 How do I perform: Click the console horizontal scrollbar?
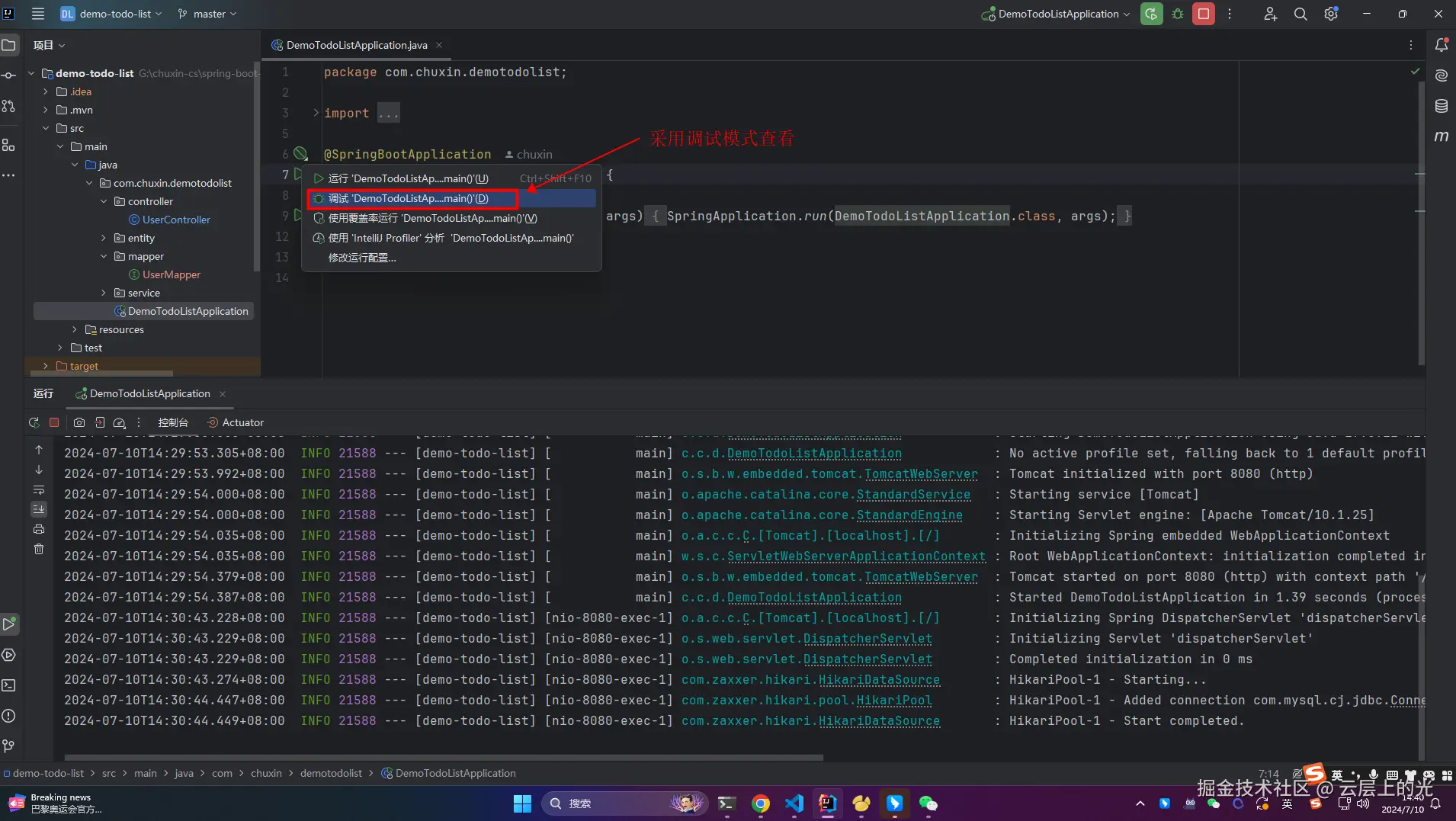[444, 758]
